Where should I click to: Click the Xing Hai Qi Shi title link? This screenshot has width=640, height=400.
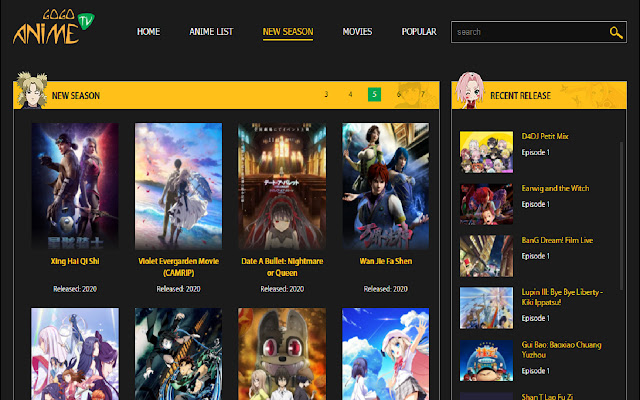[x=75, y=261]
